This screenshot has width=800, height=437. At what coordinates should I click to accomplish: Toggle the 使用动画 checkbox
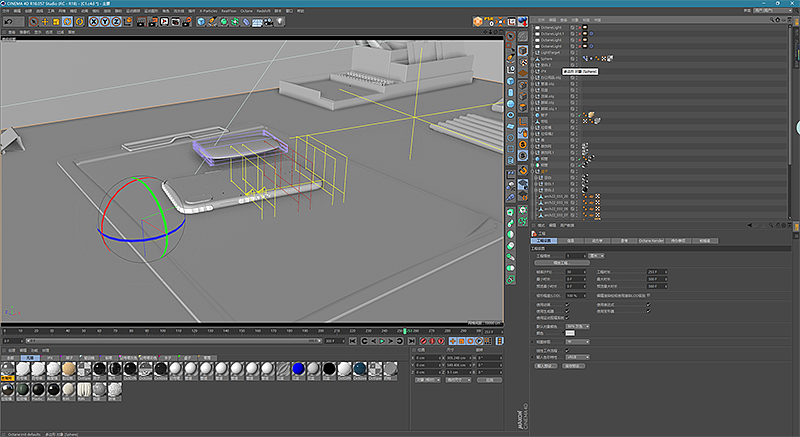(567, 305)
